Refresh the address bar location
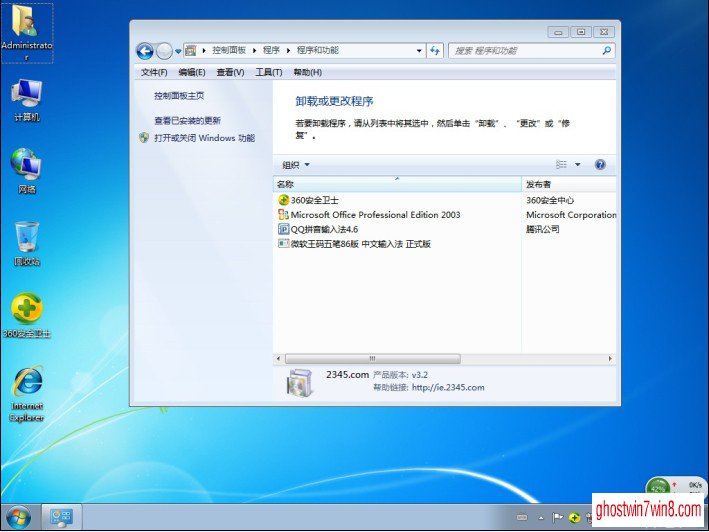The height and width of the screenshot is (532, 709). click(435, 51)
